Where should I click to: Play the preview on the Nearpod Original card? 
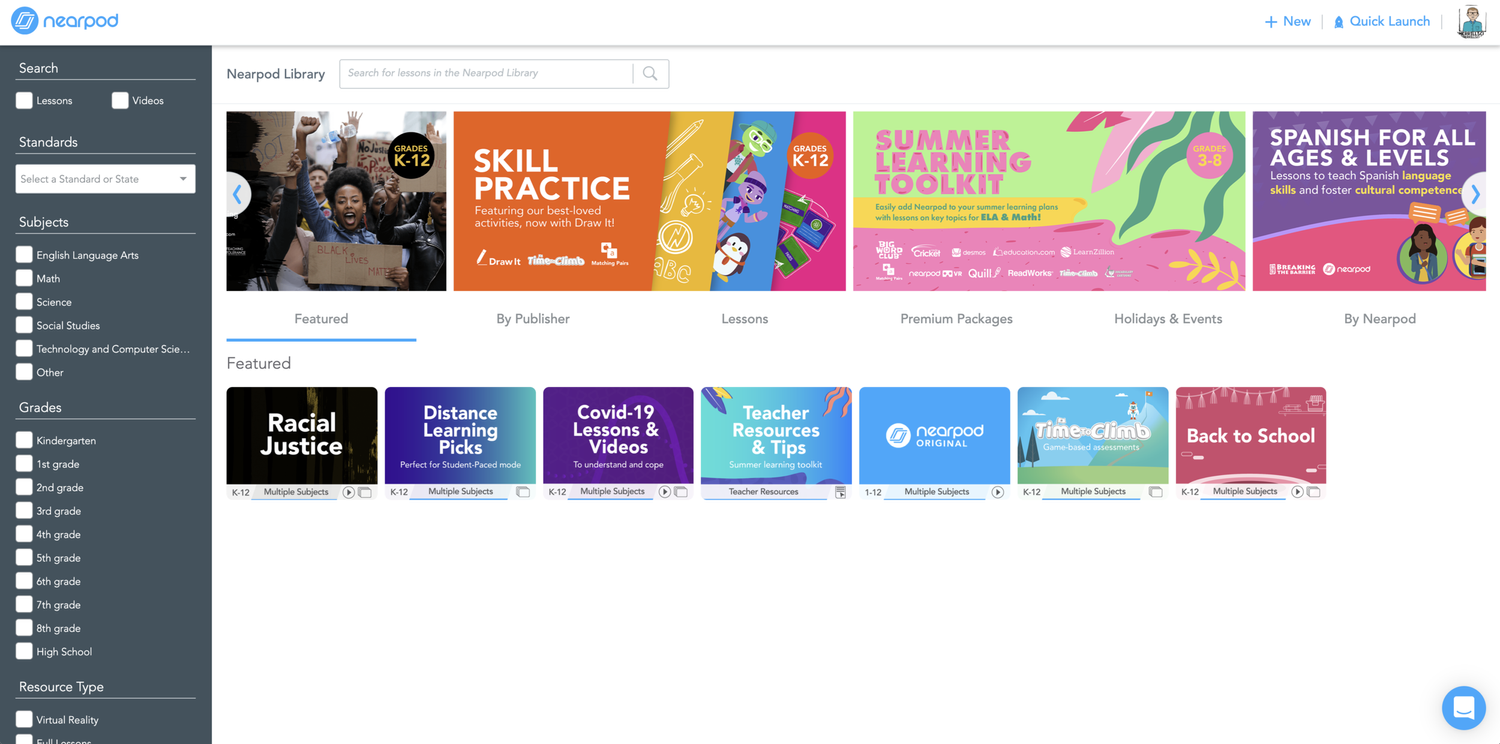(997, 491)
